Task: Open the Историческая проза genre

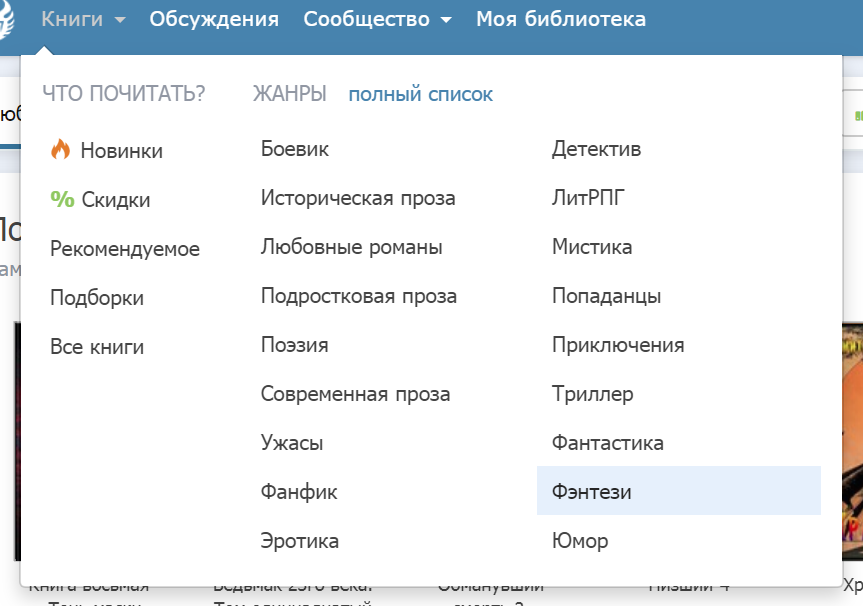Action: pos(358,198)
